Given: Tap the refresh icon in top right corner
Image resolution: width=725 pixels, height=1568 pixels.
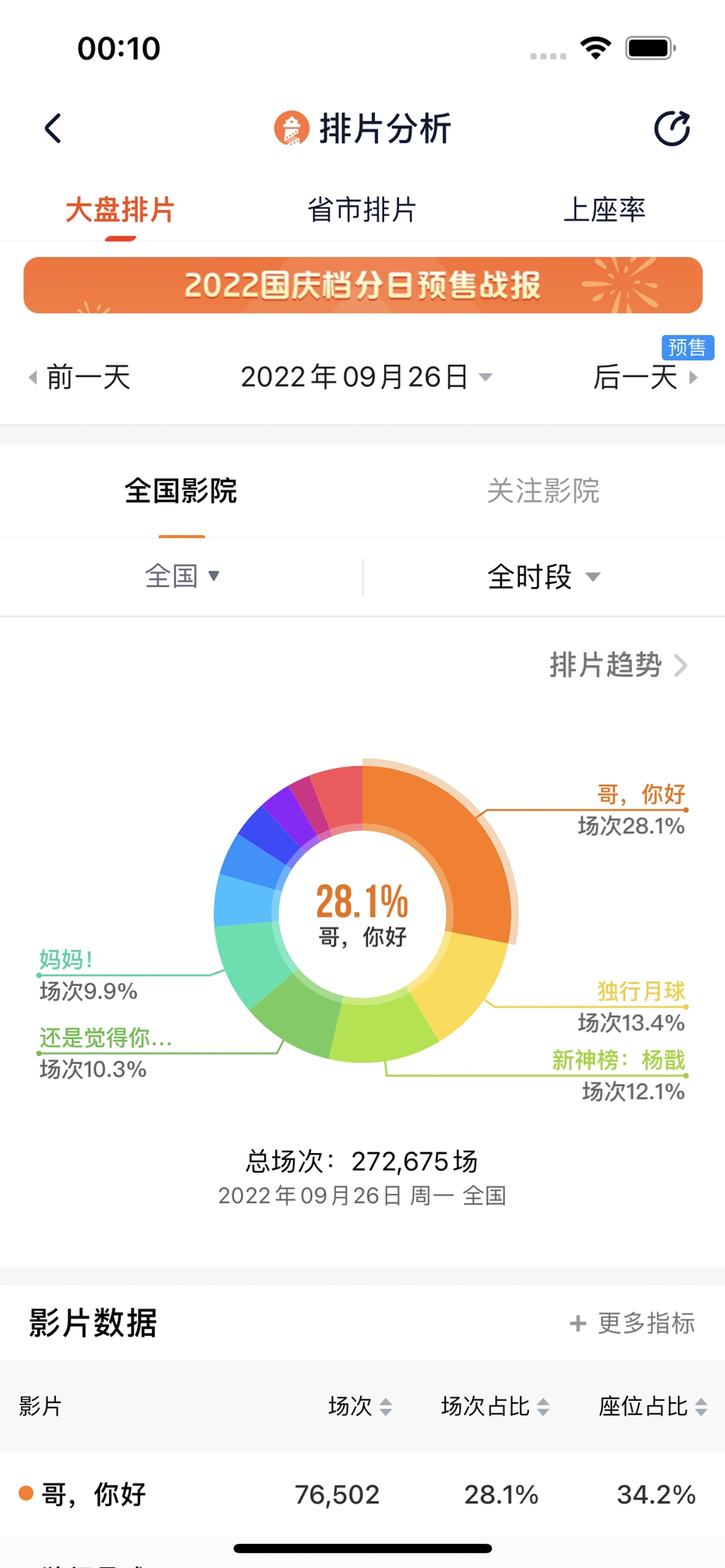Looking at the screenshot, I should coord(671,129).
